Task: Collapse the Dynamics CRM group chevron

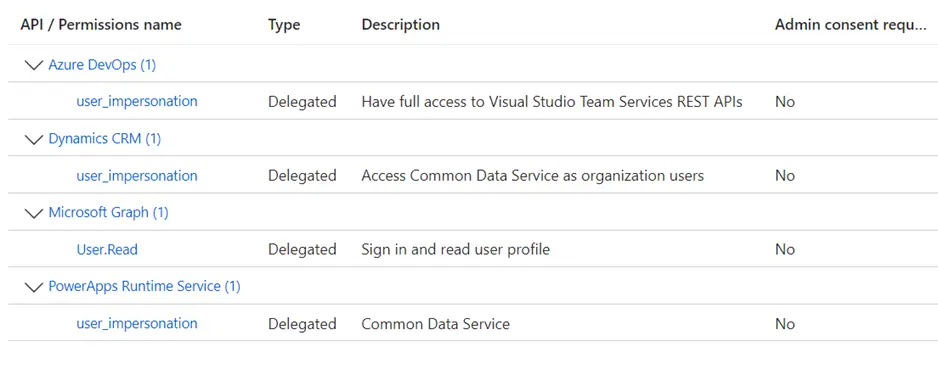Action: click(x=34, y=139)
